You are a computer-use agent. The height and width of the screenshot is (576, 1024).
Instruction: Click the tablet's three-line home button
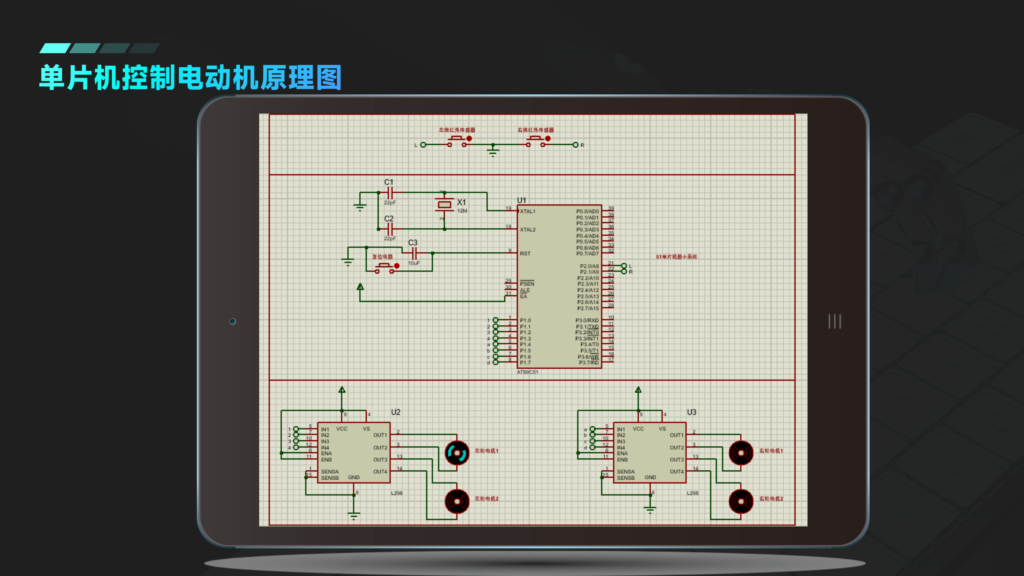coord(835,321)
